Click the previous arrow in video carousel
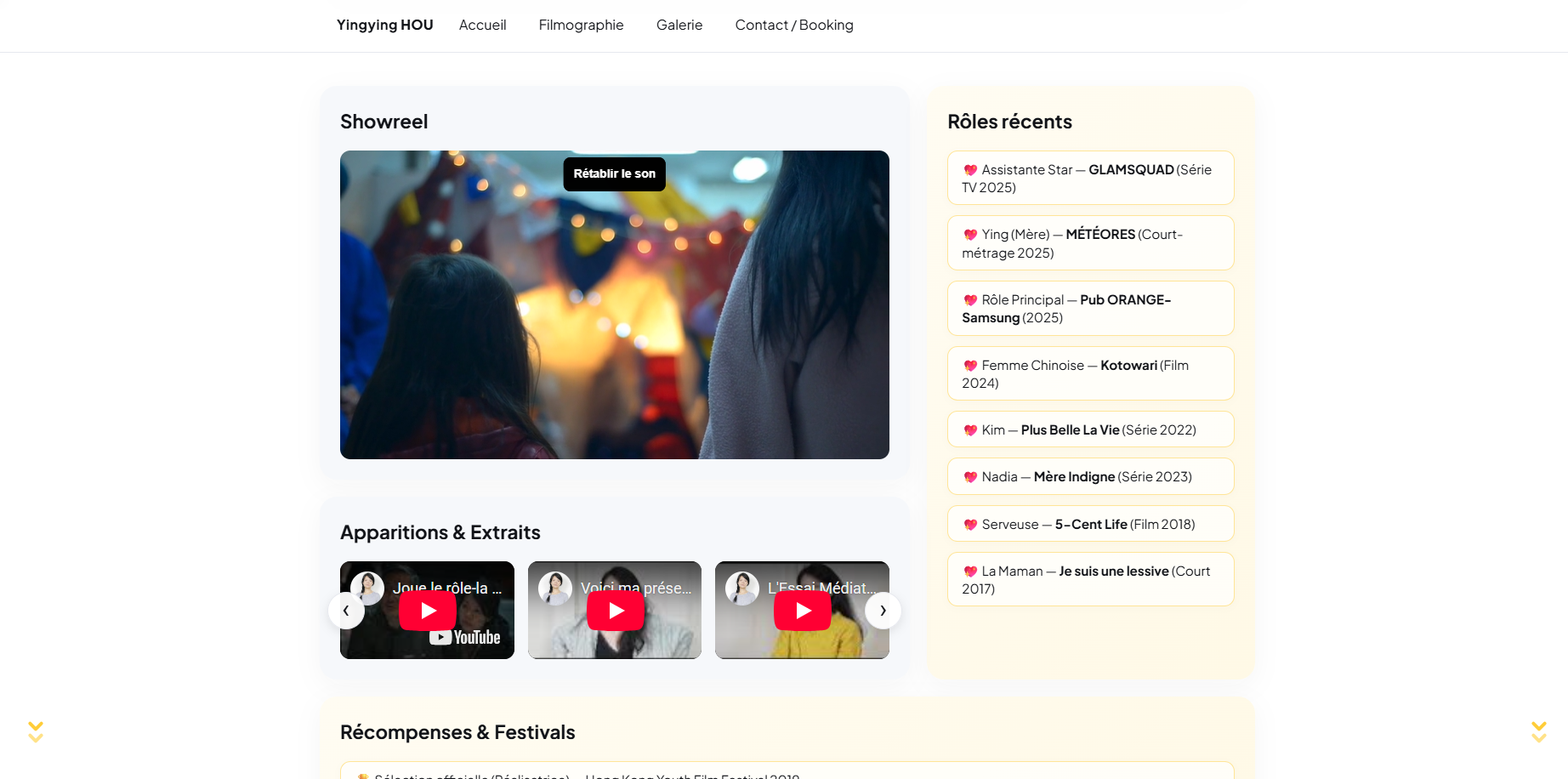The height and width of the screenshot is (779, 1568). 346,611
